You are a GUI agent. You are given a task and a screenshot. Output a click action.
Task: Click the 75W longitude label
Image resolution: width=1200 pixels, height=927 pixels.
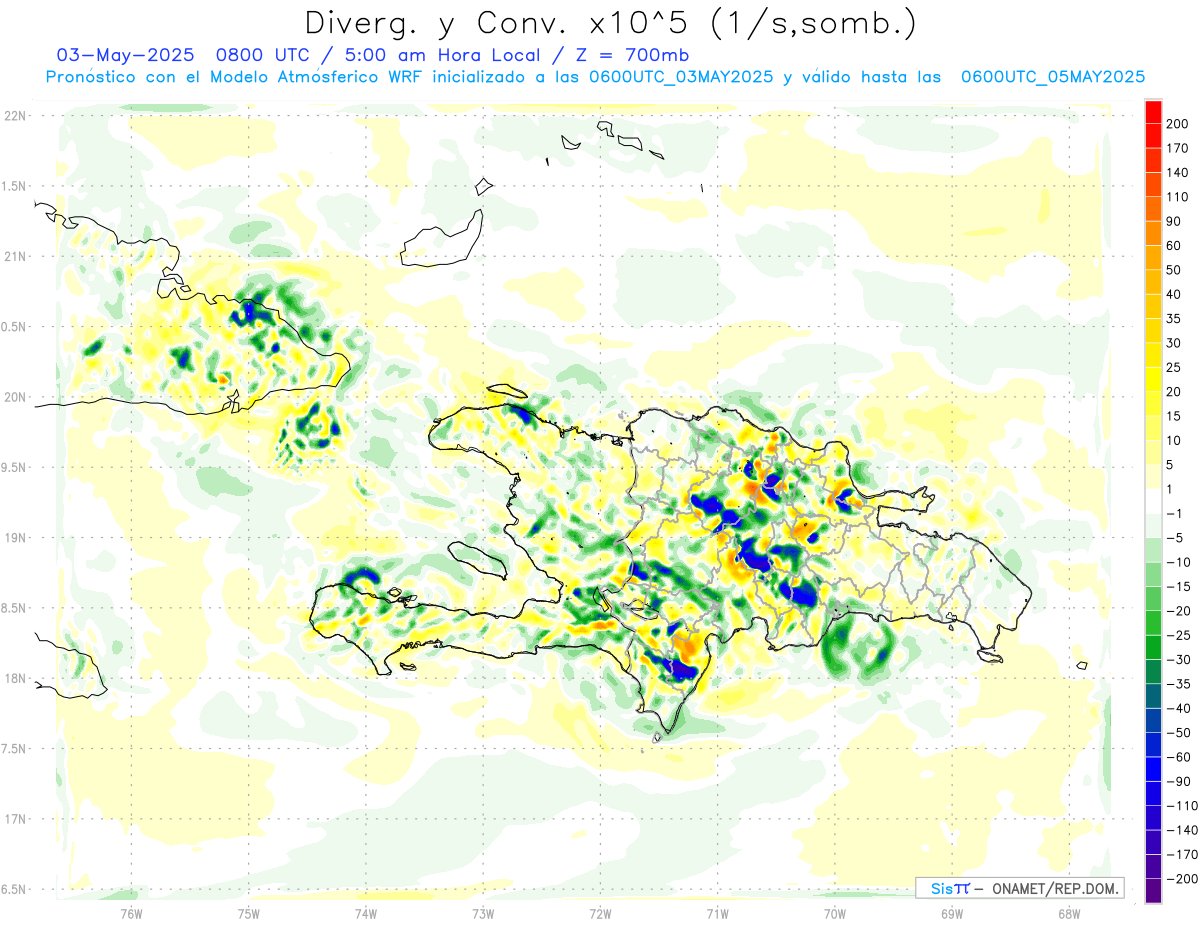tap(249, 913)
